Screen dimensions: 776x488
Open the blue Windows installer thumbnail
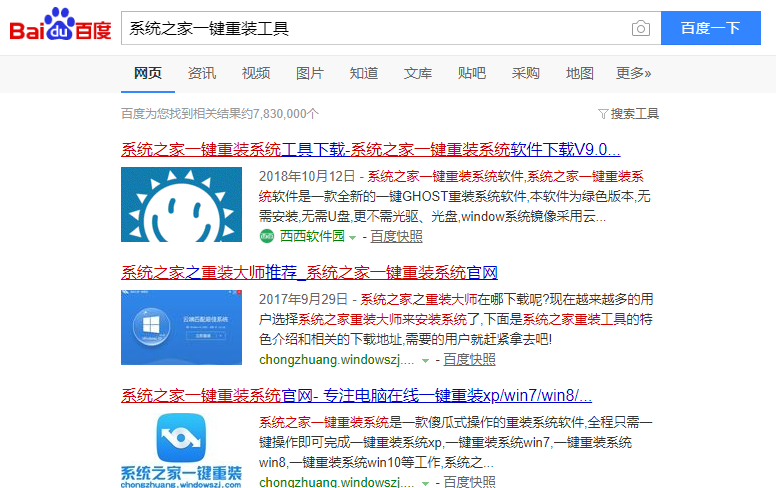click(181, 328)
